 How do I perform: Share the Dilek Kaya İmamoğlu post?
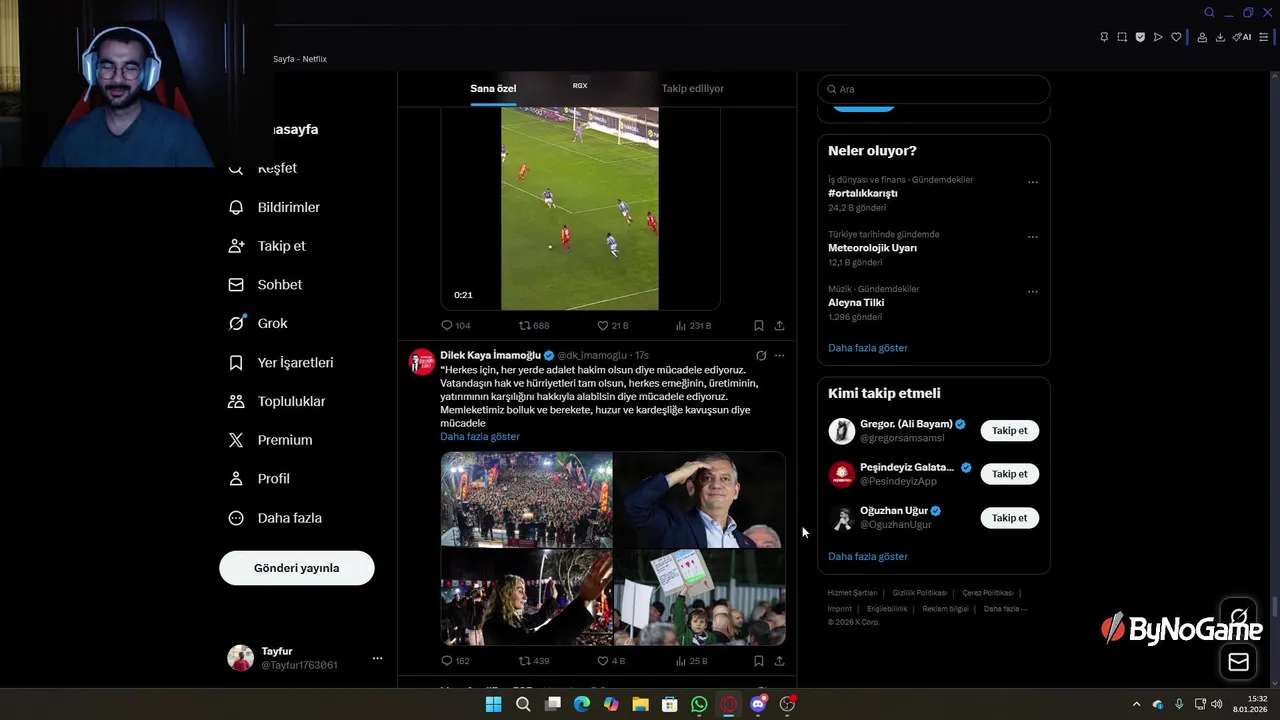click(x=779, y=661)
